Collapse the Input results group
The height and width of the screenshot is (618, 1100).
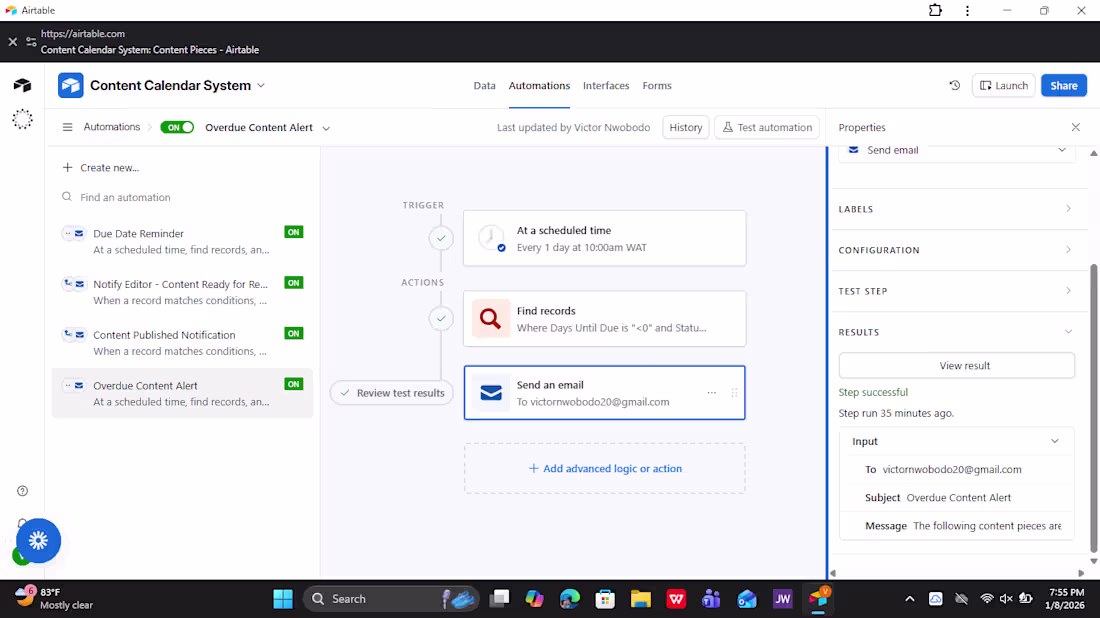[957, 441]
